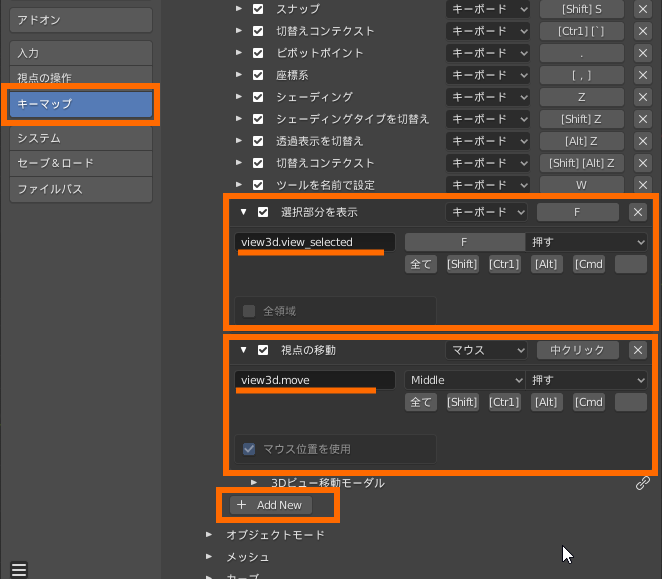Open 押す dropdown for view3d.move

pos(586,380)
